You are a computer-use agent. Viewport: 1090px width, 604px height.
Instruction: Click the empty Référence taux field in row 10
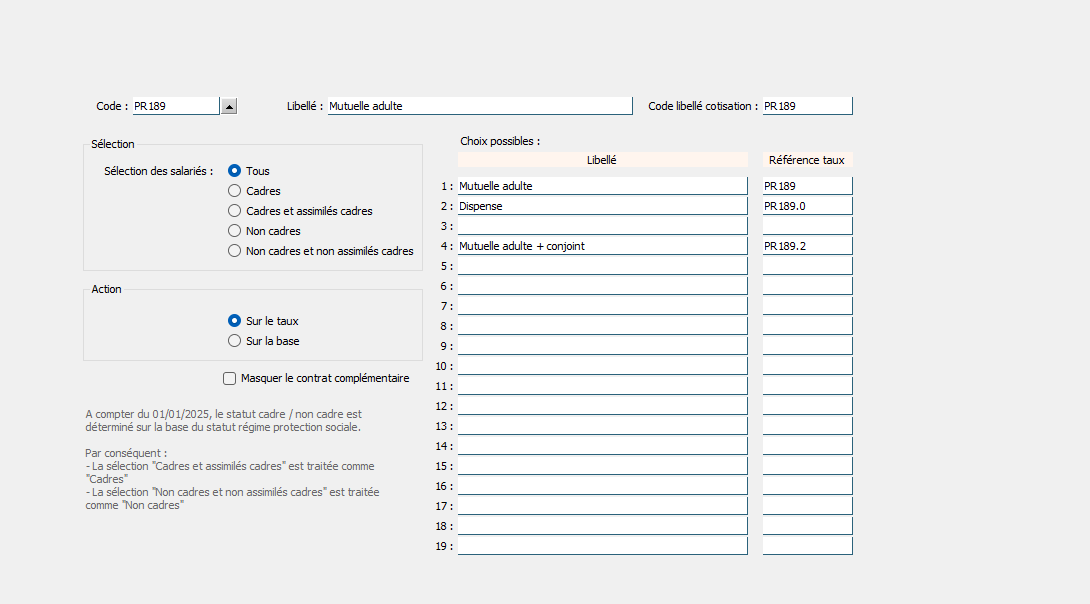coord(807,366)
